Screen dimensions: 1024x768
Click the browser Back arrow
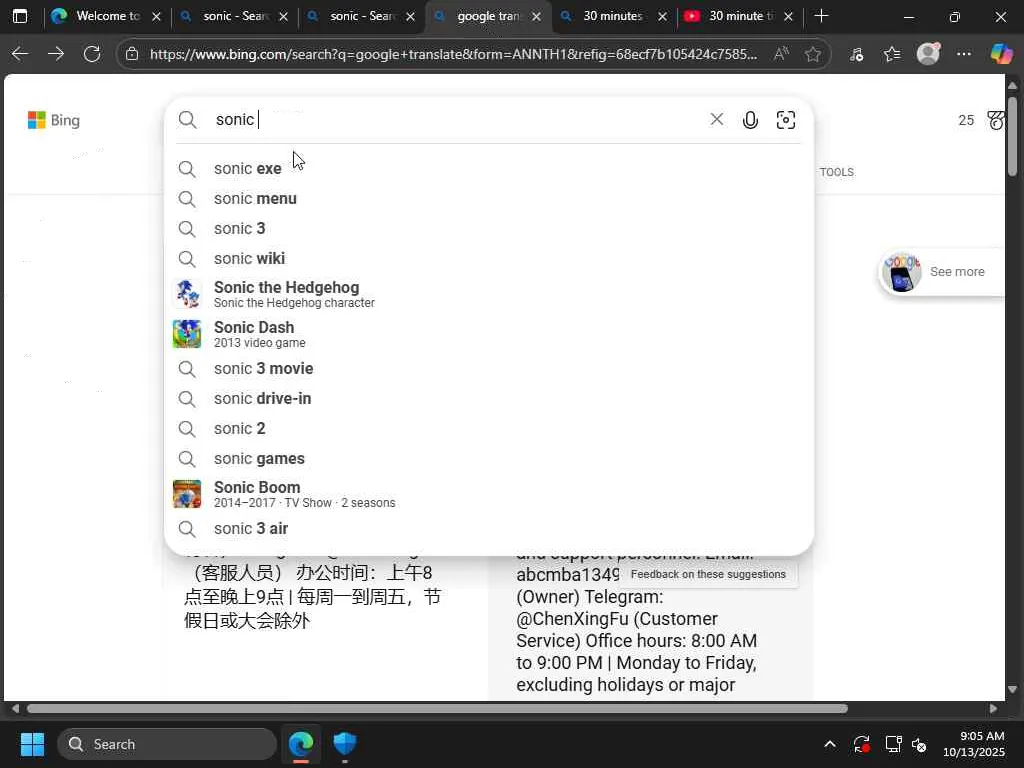pyautogui.click(x=20, y=54)
